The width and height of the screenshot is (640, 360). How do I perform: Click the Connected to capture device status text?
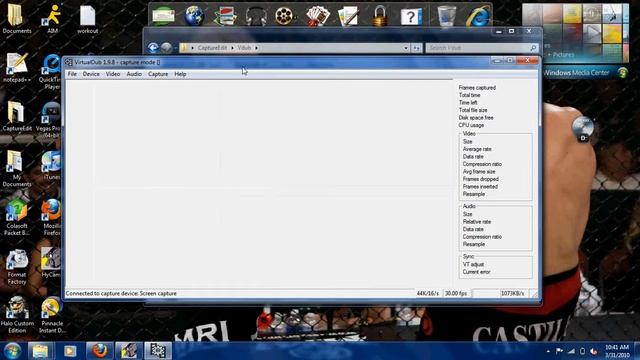pyautogui.click(x=121, y=293)
